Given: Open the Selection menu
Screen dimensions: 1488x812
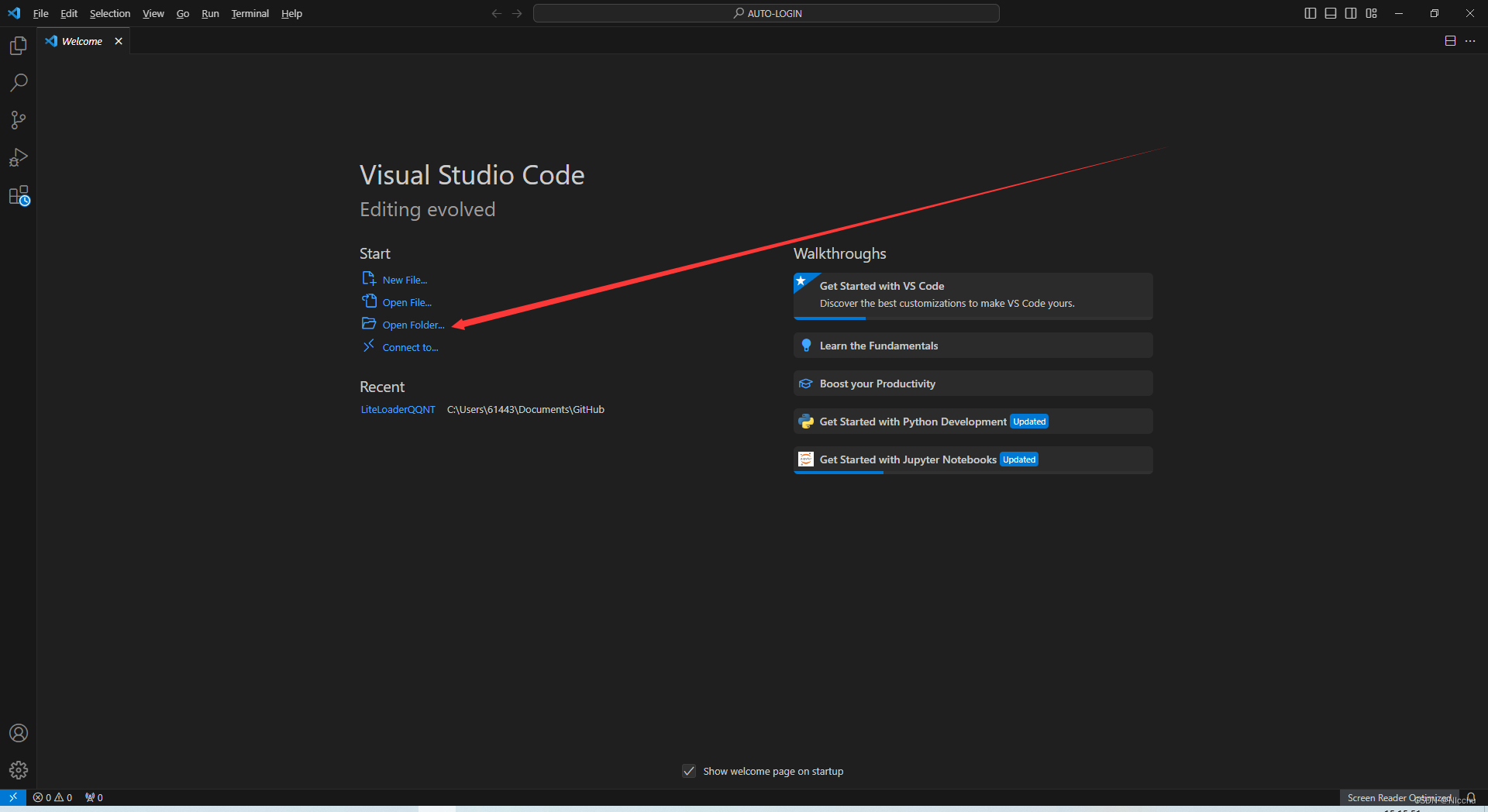Looking at the screenshot, I should point(110,13).
